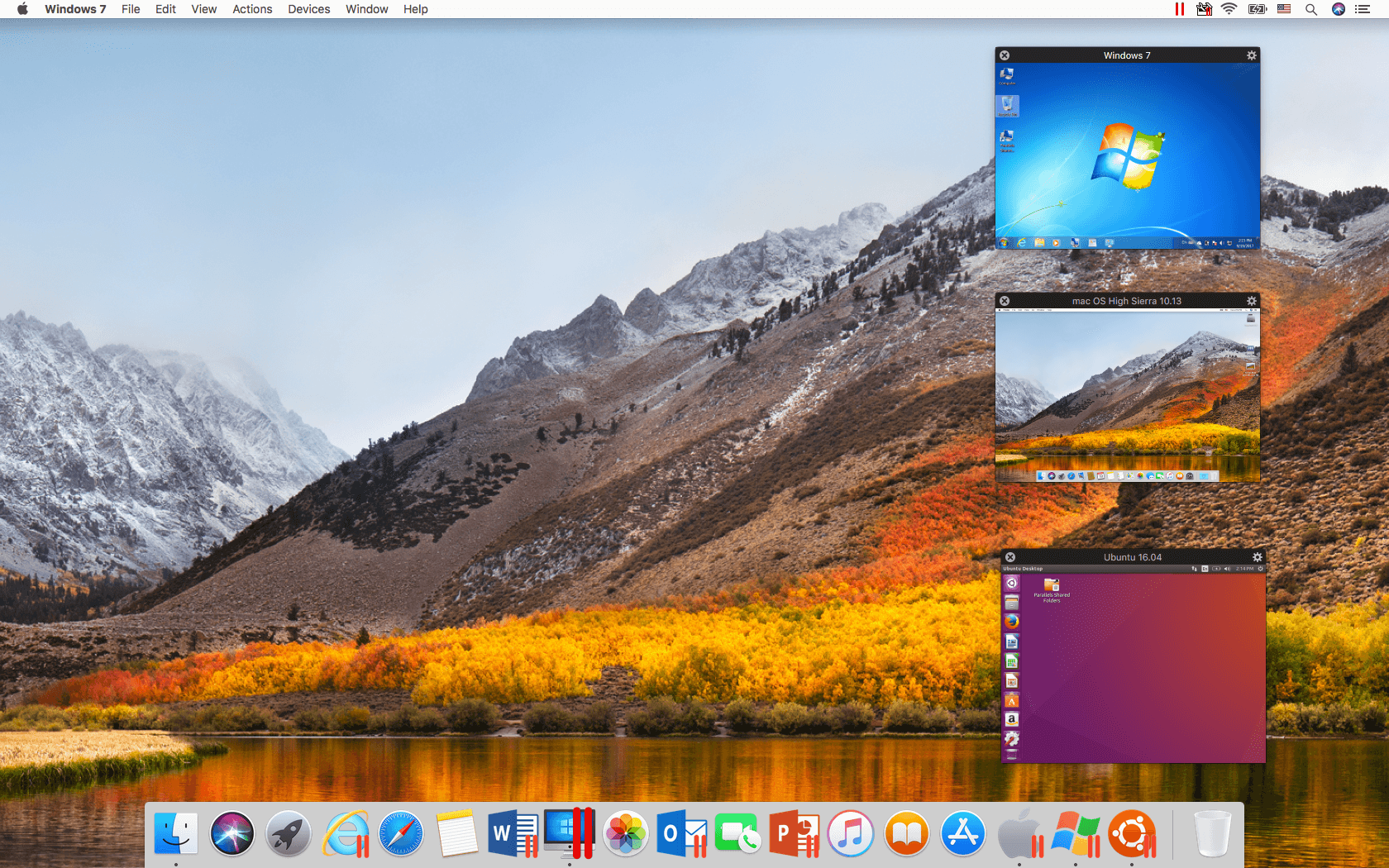Click the macOS High Sierra VM preview
Screen dimensions: 1389x868
(x=1127, y=396)
